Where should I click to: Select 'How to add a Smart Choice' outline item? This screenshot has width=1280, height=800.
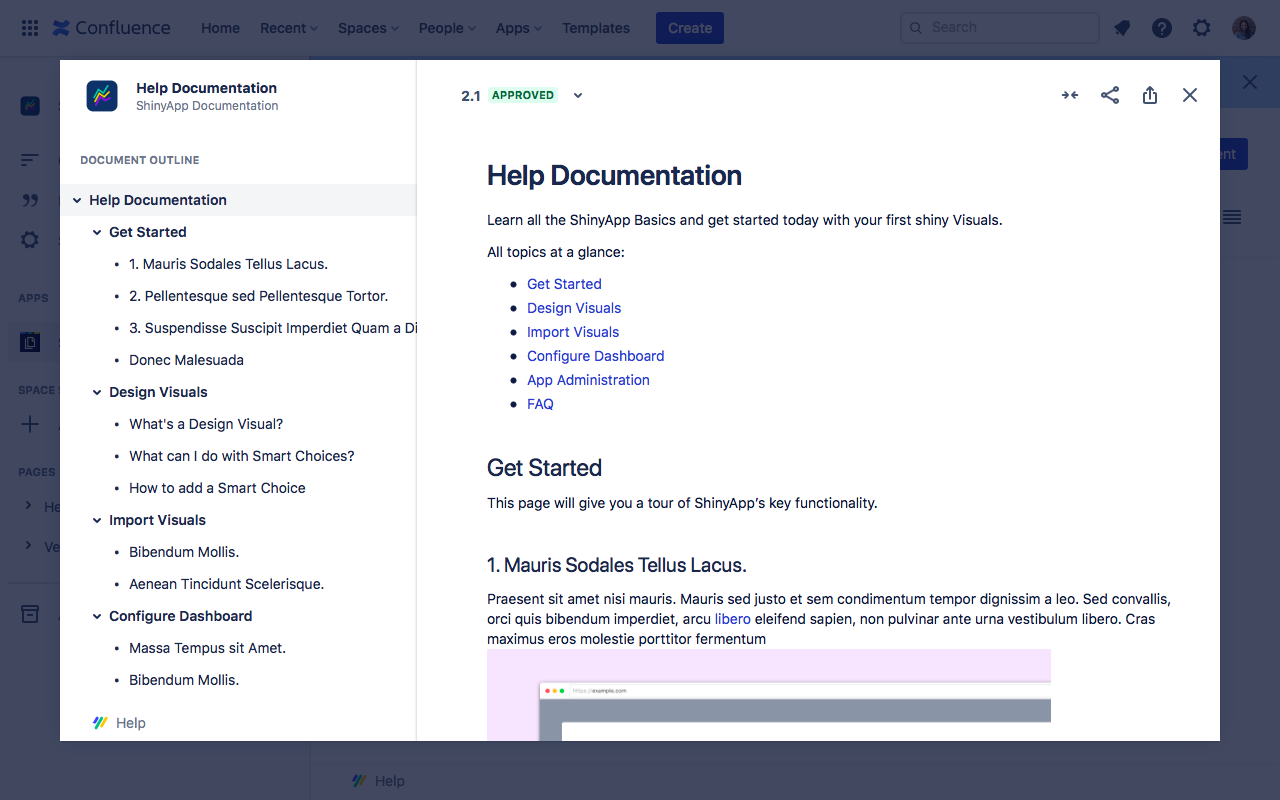[x=217, y=488]
